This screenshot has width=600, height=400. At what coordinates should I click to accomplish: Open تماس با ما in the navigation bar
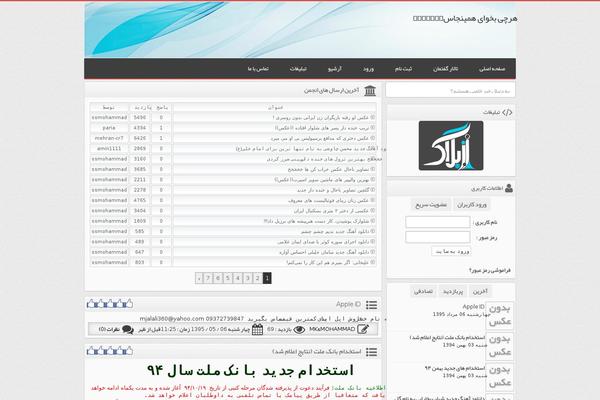[x=258, y=69]
